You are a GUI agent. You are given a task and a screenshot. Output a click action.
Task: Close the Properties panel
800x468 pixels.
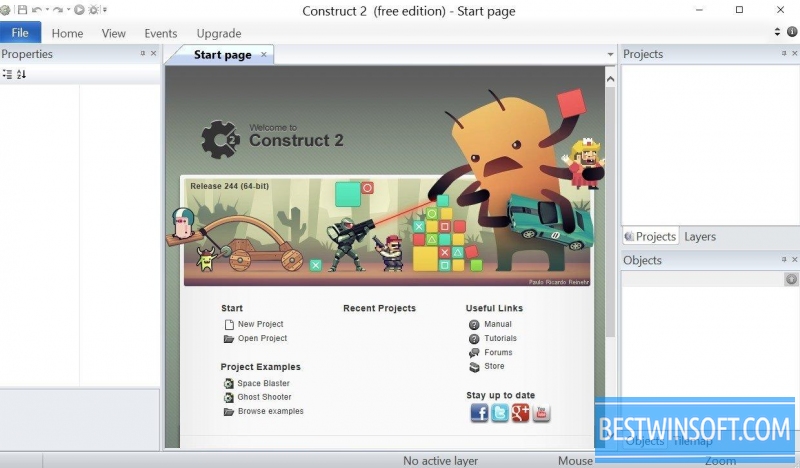coord(153,53)
